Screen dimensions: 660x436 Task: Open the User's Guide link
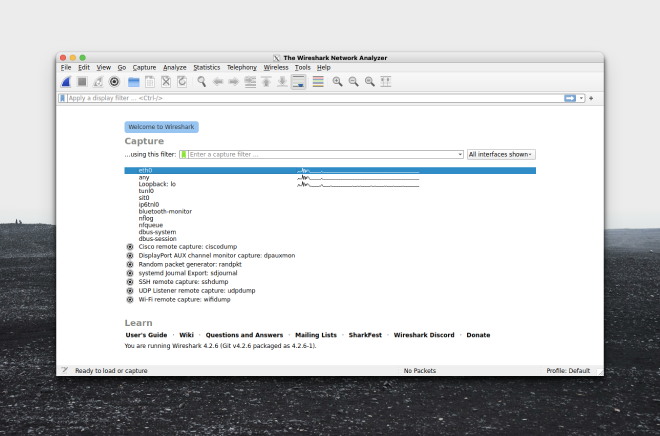point(146,335)
